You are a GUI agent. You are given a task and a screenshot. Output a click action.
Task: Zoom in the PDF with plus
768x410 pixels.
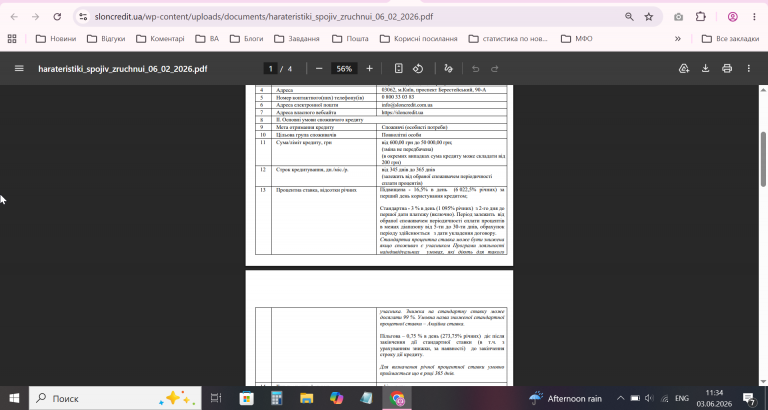[369, 69]
